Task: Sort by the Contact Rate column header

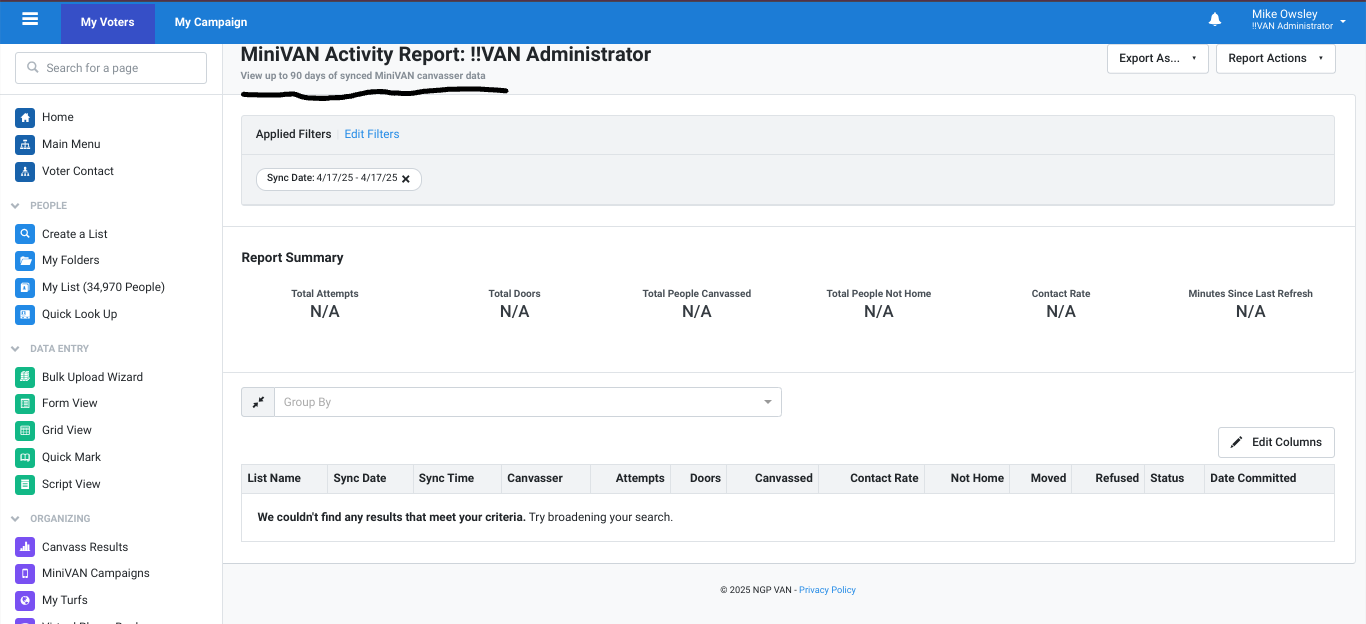Action: 884,478
